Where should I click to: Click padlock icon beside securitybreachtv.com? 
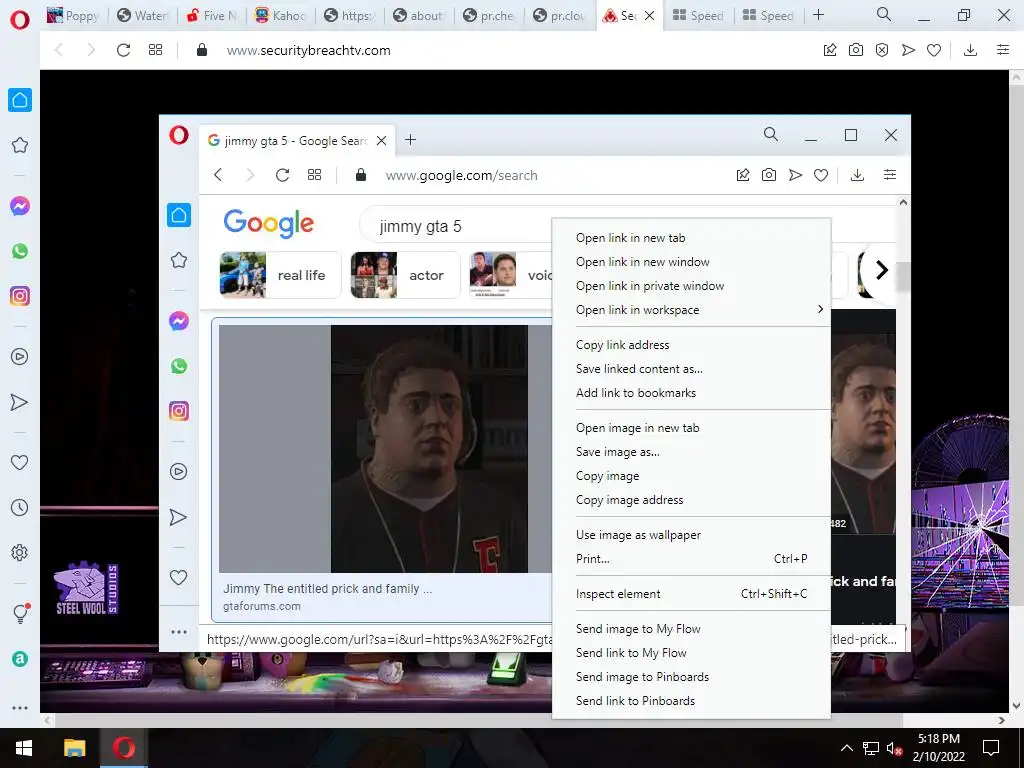(202, 50)
